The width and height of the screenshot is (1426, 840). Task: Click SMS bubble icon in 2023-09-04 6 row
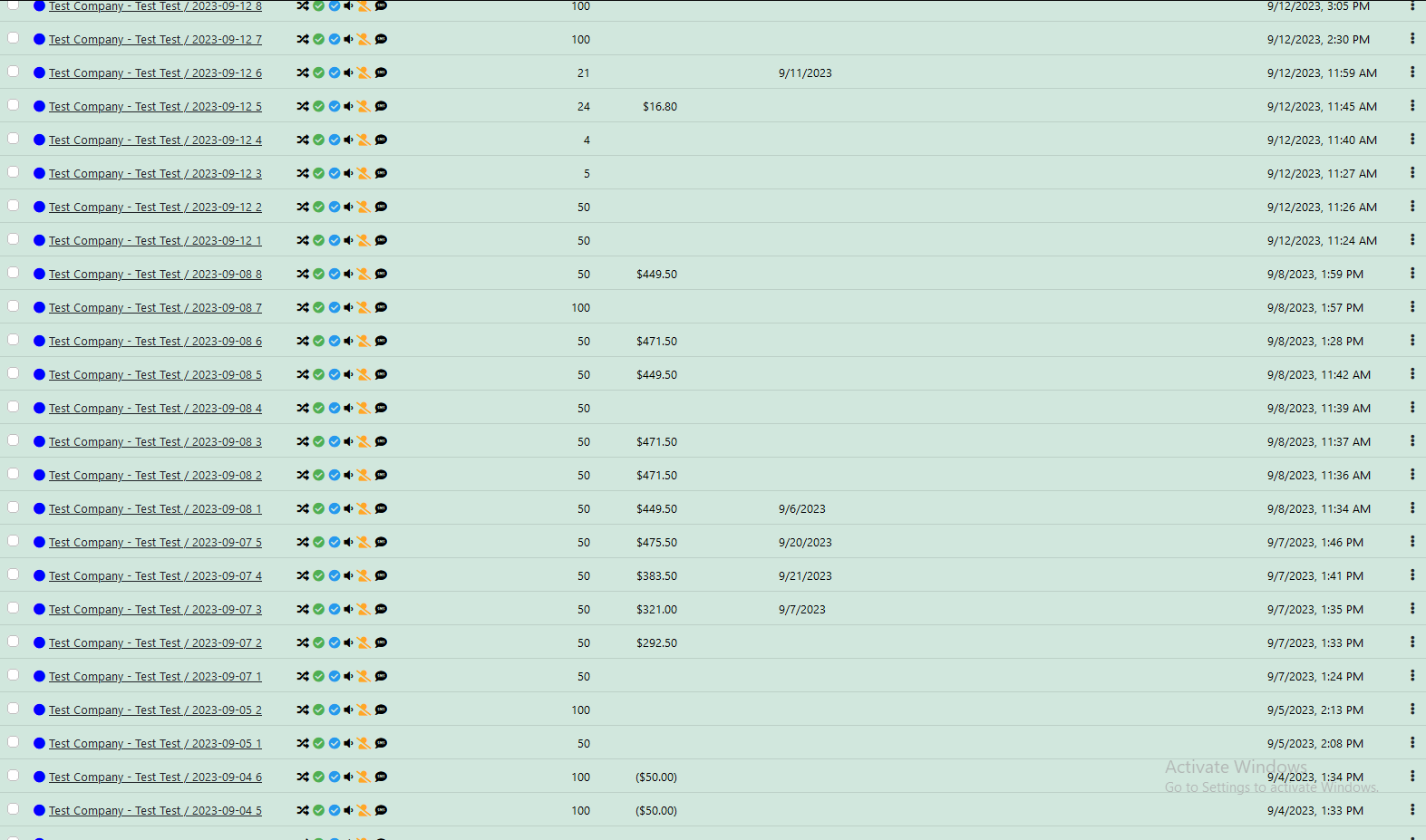(x=382, y=777)
